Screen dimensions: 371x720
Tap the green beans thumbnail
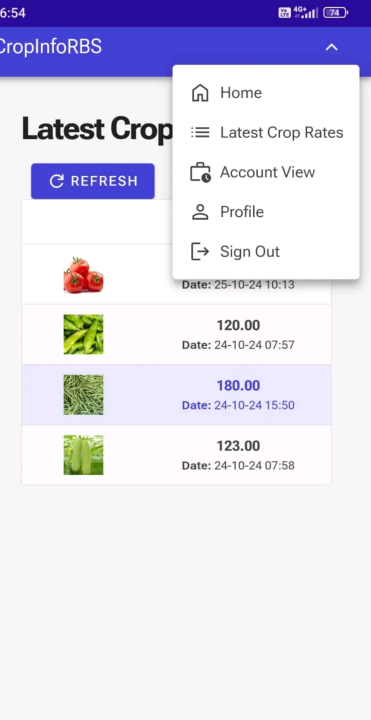pyautogui.click(x=84, y=394)
